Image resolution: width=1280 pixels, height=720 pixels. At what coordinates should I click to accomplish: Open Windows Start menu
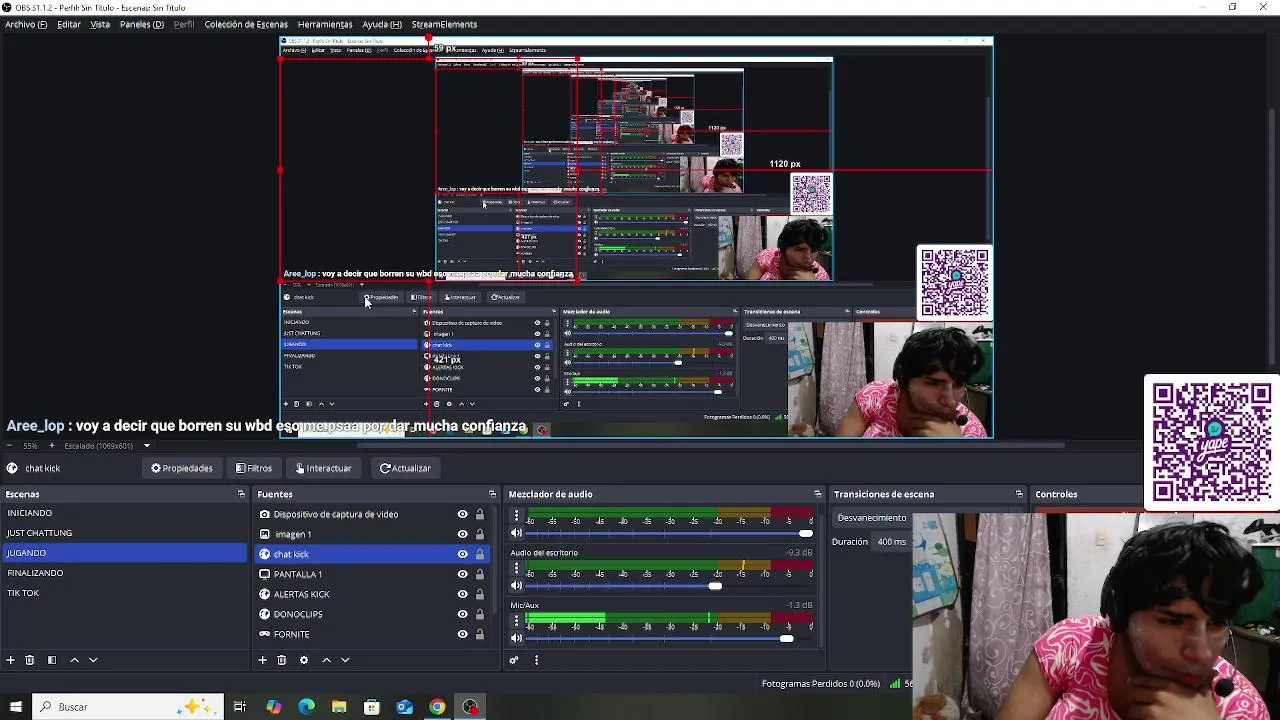coord(15,707)
